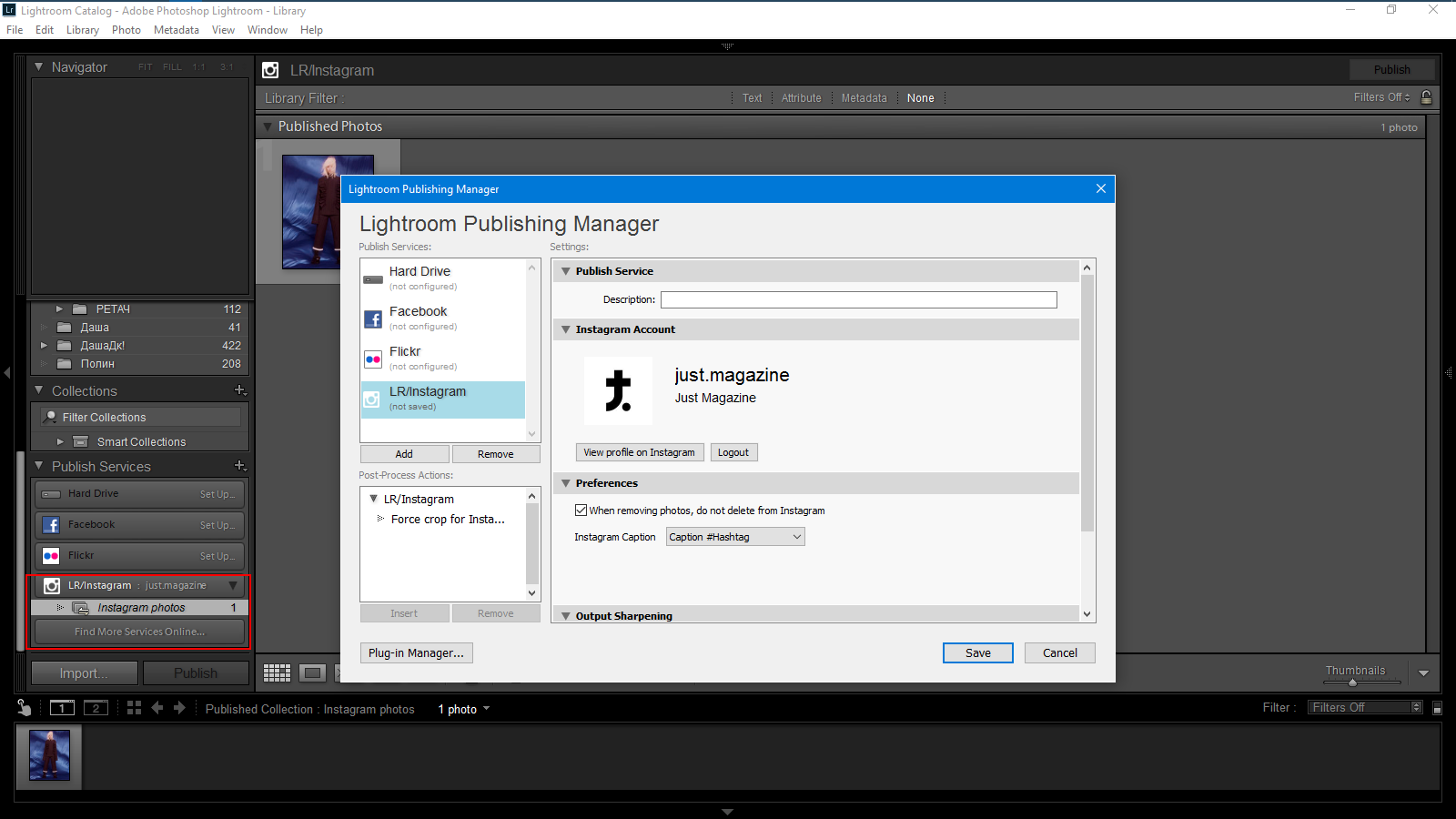Open the Metadata menu

(177, 30)
